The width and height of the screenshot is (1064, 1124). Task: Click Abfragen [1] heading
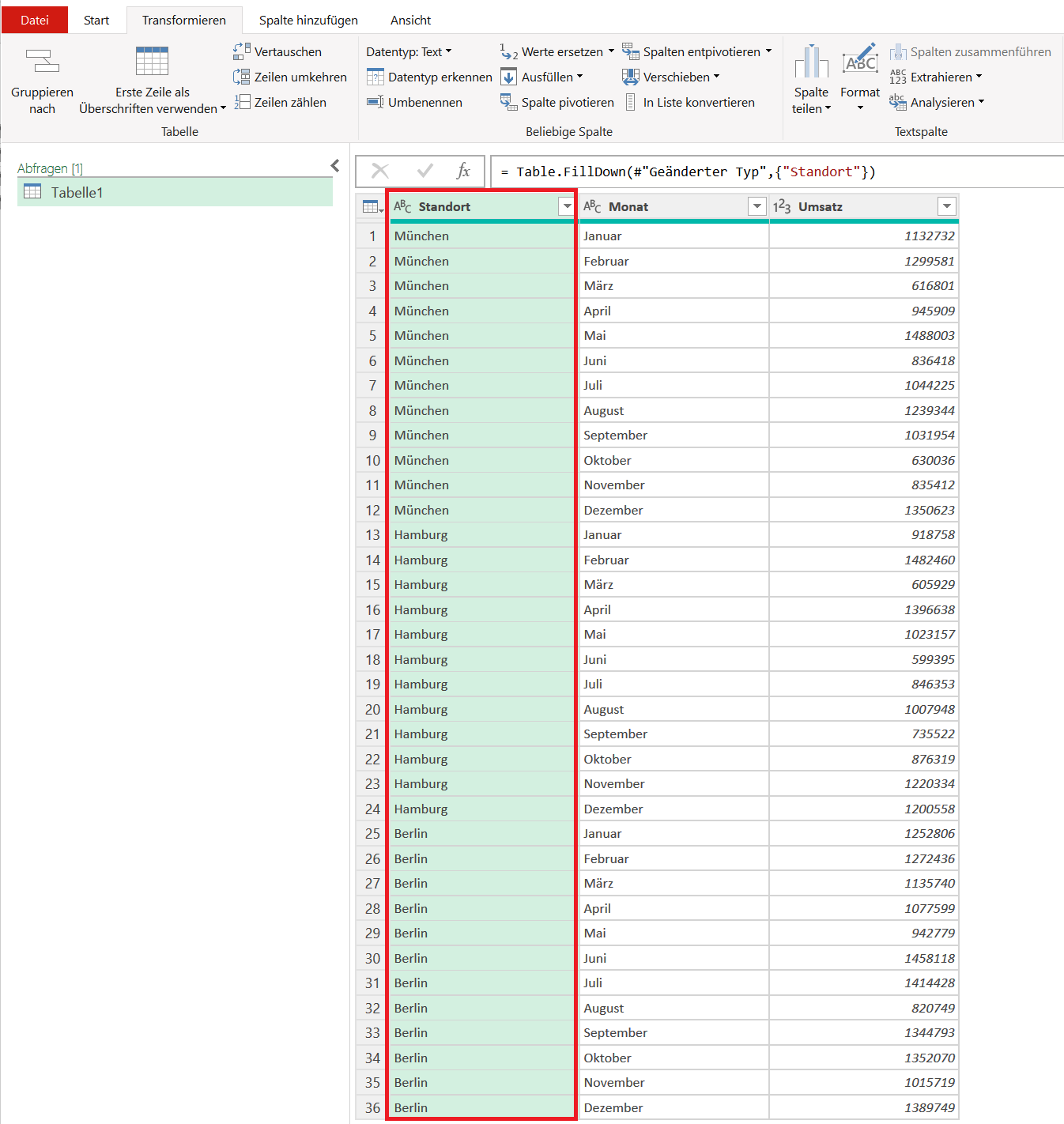50,168
